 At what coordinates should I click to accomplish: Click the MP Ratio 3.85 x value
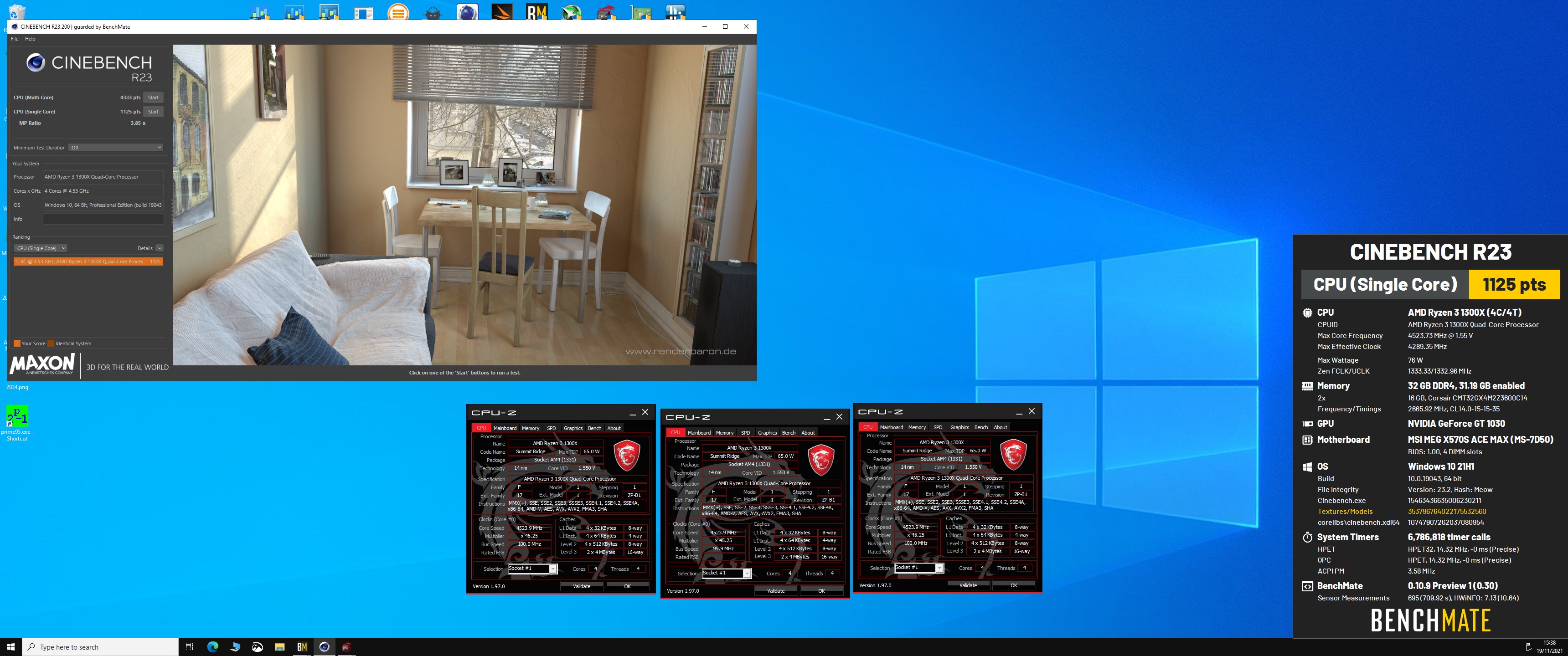pos(138,123)
